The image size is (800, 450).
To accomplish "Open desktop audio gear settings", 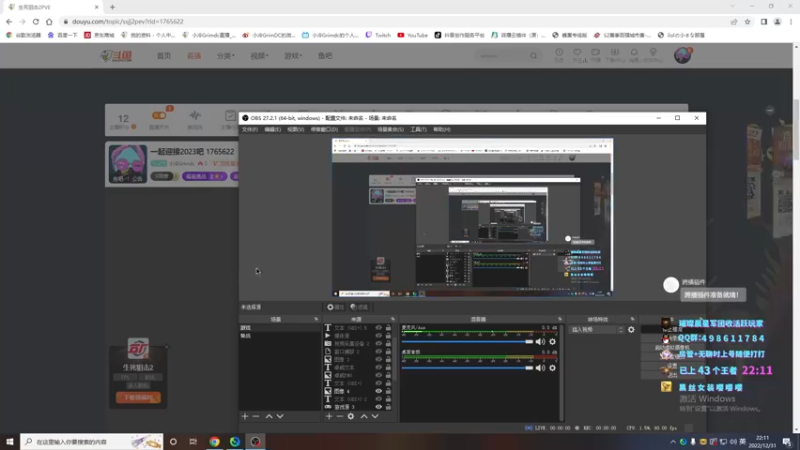I will pos(552,367).
